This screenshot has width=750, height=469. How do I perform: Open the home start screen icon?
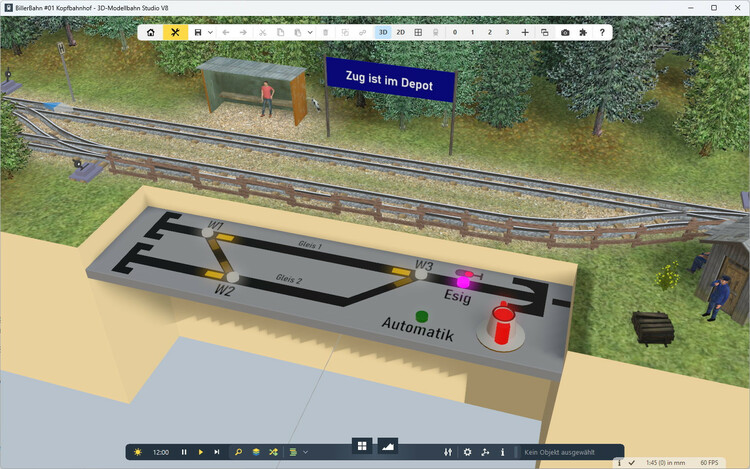[x=151, y=33]
